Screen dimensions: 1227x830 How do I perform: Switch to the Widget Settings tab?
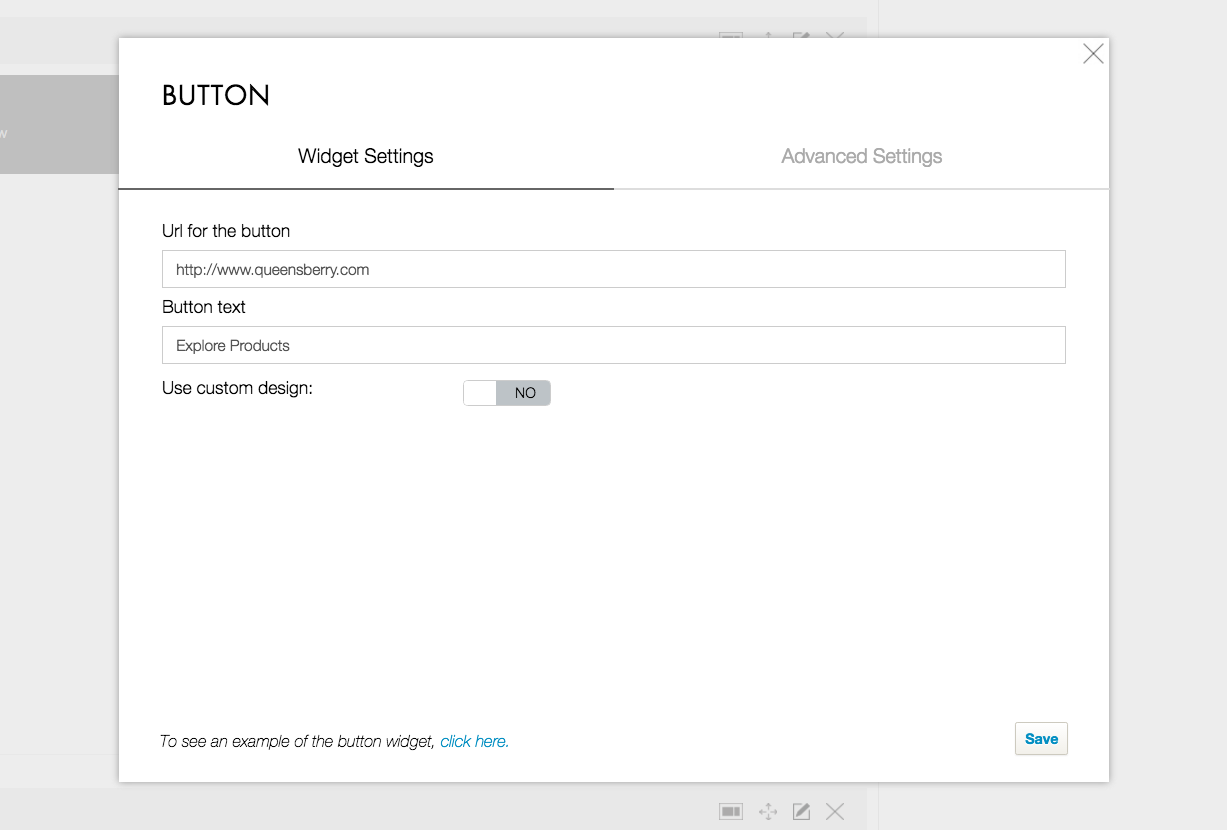pyautogui.click(x=366, y=157)
